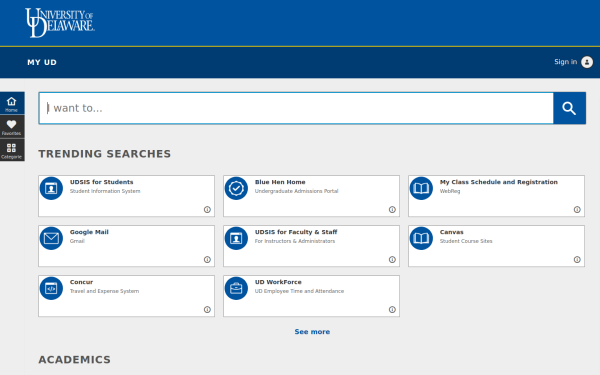Screen dimensions: 600x375
Task: Open the Favorites heart icon
Action: point(11,127)
